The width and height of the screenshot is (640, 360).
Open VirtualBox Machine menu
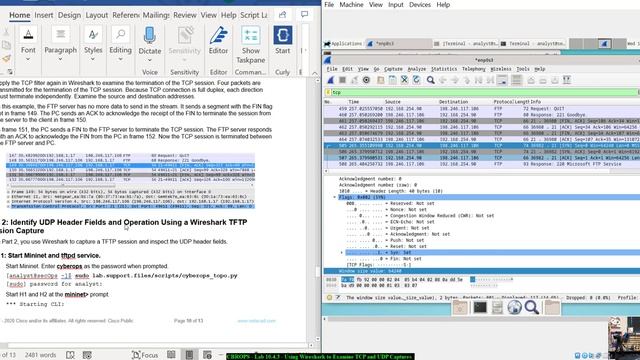pyautogui.click(x=351, y=5)
